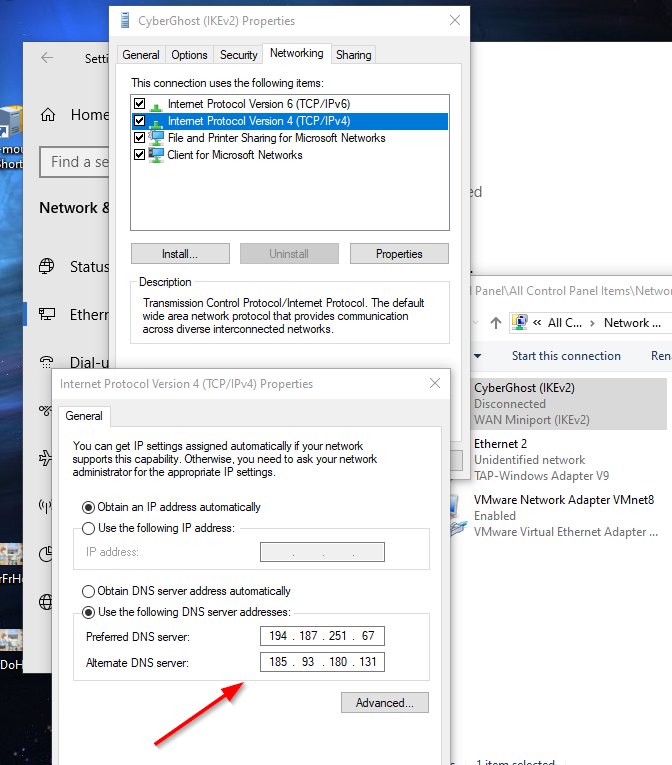
Task: Click the Status globe icon in Settings
Action: tap(47, 266)
